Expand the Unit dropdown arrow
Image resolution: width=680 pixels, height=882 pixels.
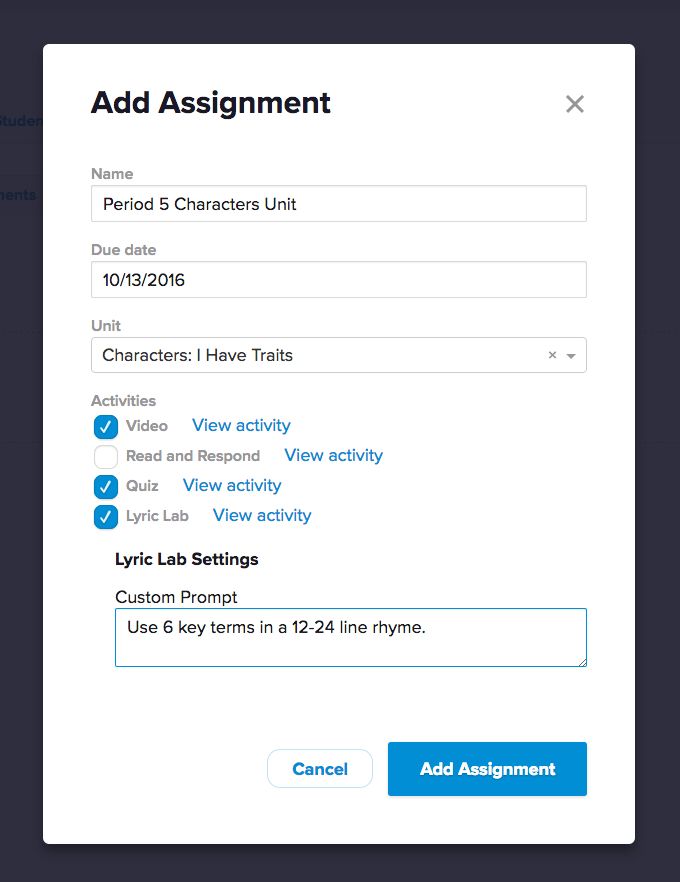click(571, 355)
